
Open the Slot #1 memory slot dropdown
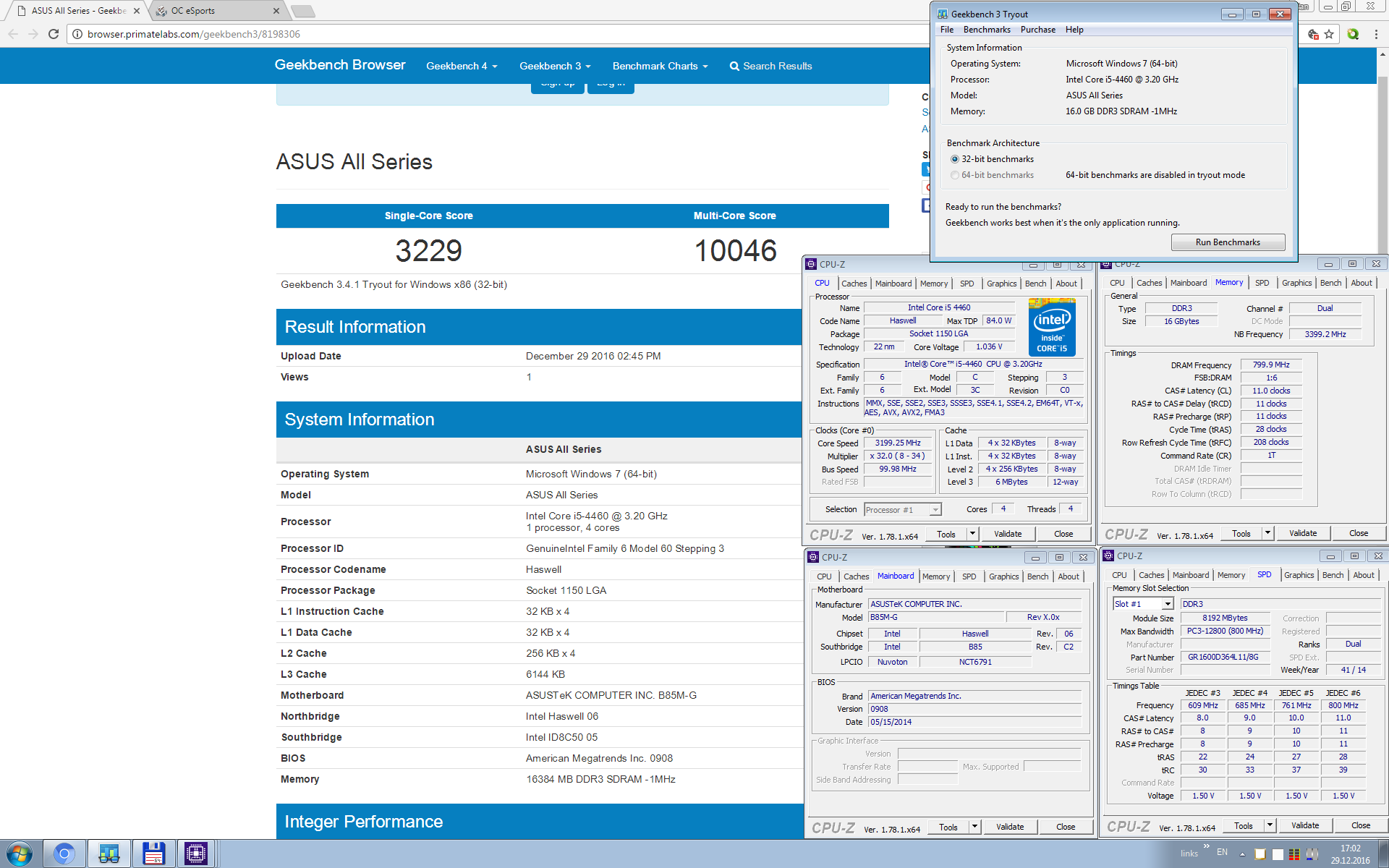click(1167, 604)
